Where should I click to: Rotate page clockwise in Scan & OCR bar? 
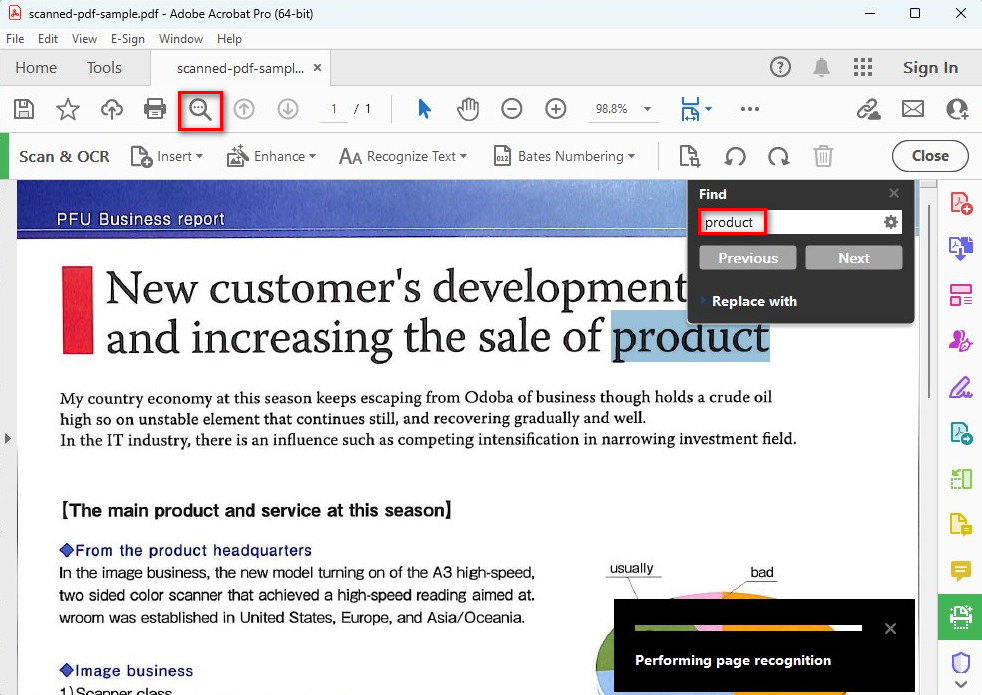pos(778,156)
